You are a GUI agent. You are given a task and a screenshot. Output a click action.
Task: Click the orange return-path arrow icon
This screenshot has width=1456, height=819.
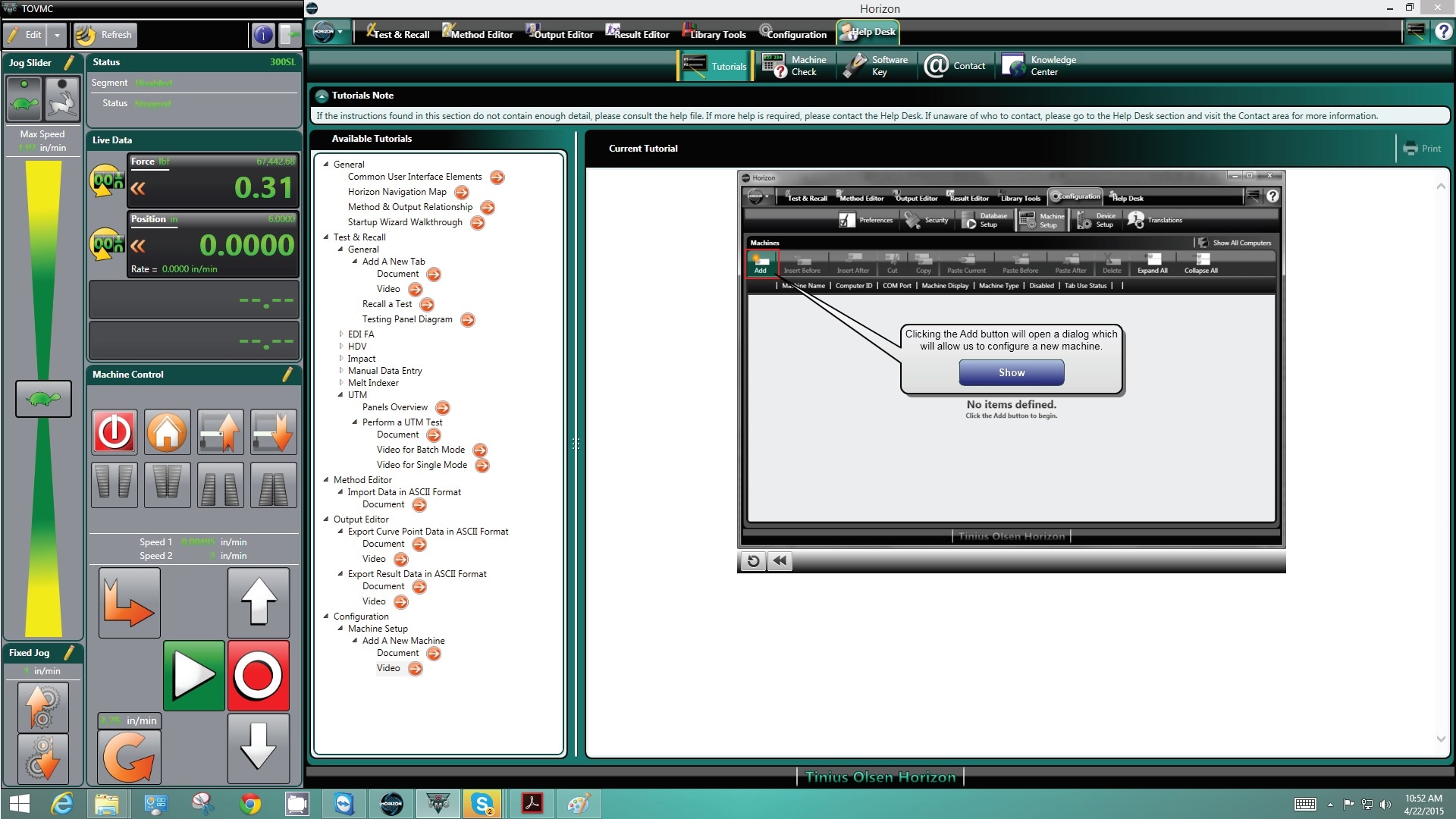coord(130,603)
